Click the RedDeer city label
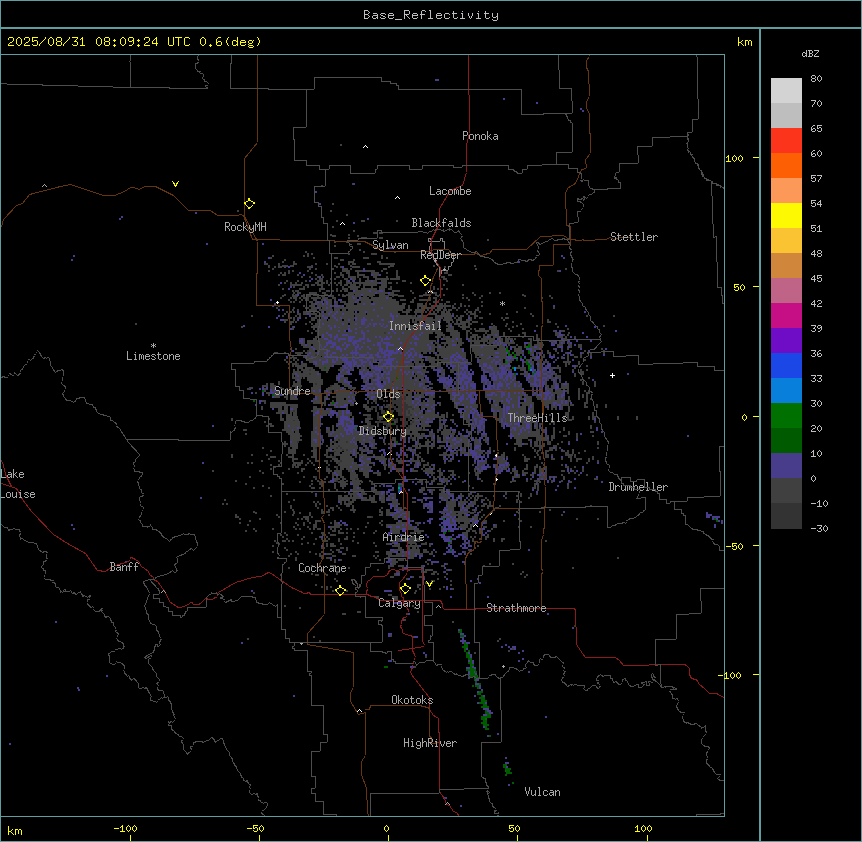 (x=440, y=255)
